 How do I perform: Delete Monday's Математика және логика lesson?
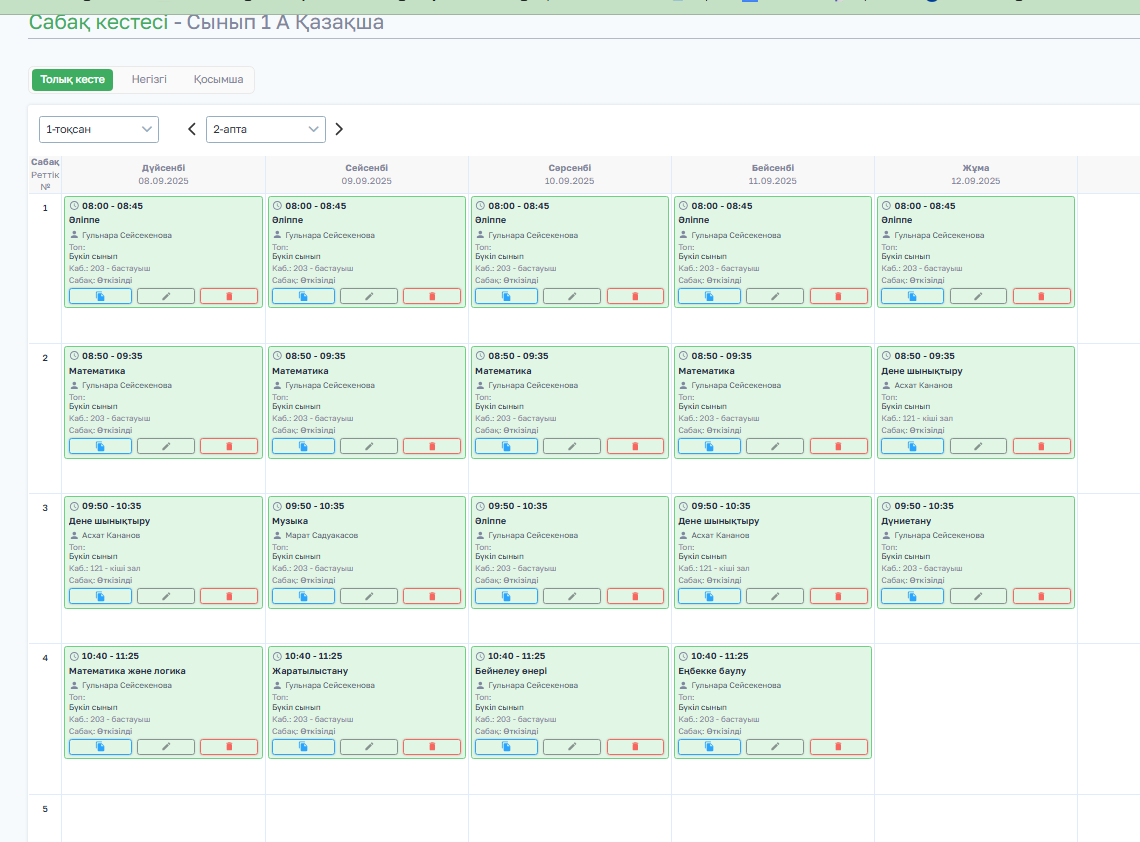229,747
